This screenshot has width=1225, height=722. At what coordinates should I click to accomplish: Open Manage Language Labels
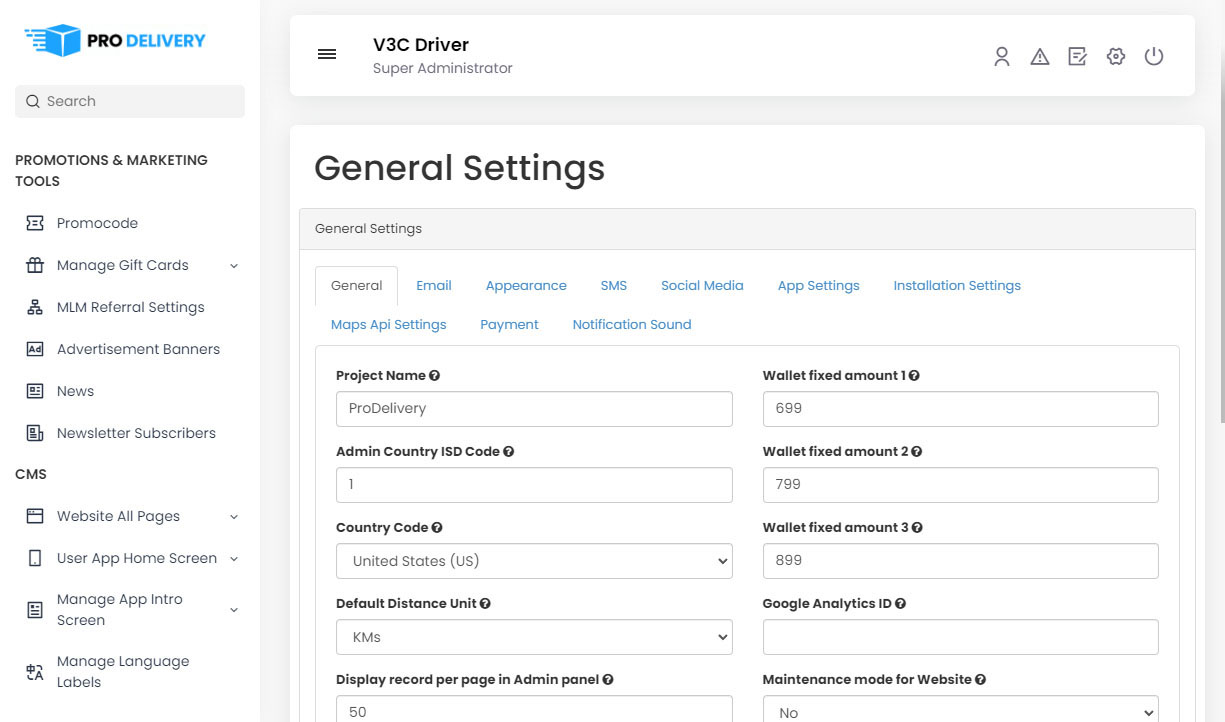[x=123, y=671]
